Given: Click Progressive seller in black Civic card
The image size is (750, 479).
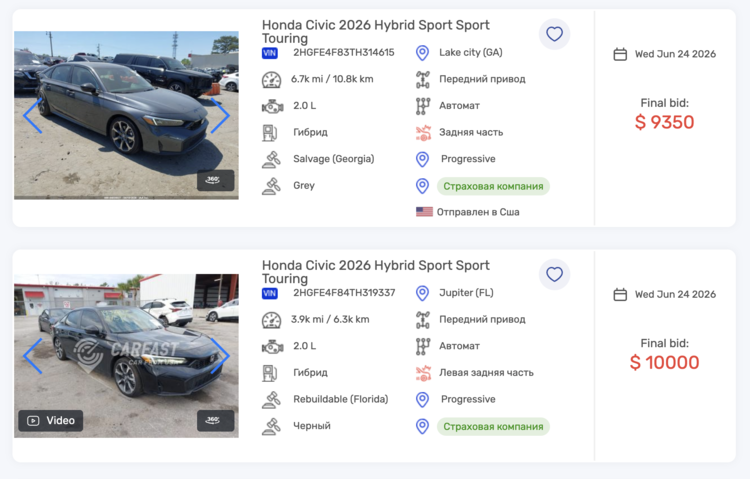Looking at the screenshot, I should point(468,399).
